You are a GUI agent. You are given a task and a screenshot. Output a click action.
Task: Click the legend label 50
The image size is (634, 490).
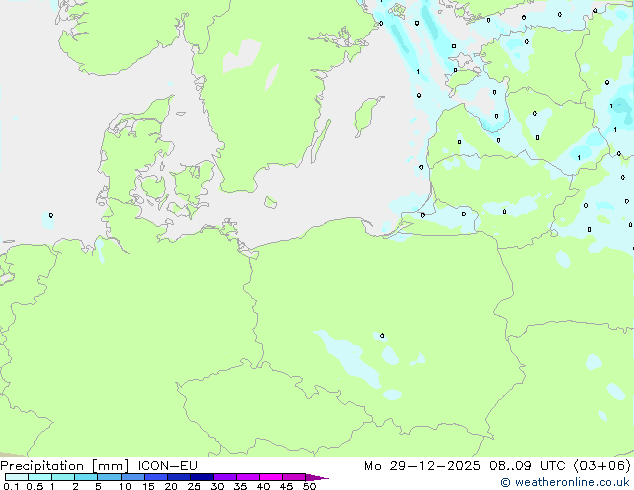[309, 486]
